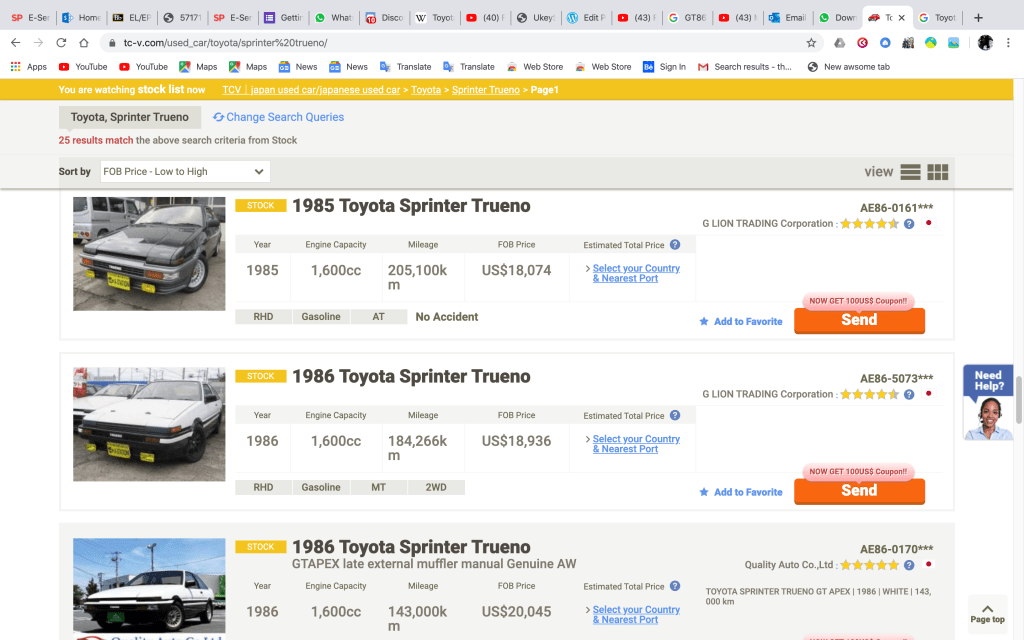Open the Apps bookmarks shortcut
Image resolution: width=1024 pixels, height=640 pixels.
click(x=28, y=67)
